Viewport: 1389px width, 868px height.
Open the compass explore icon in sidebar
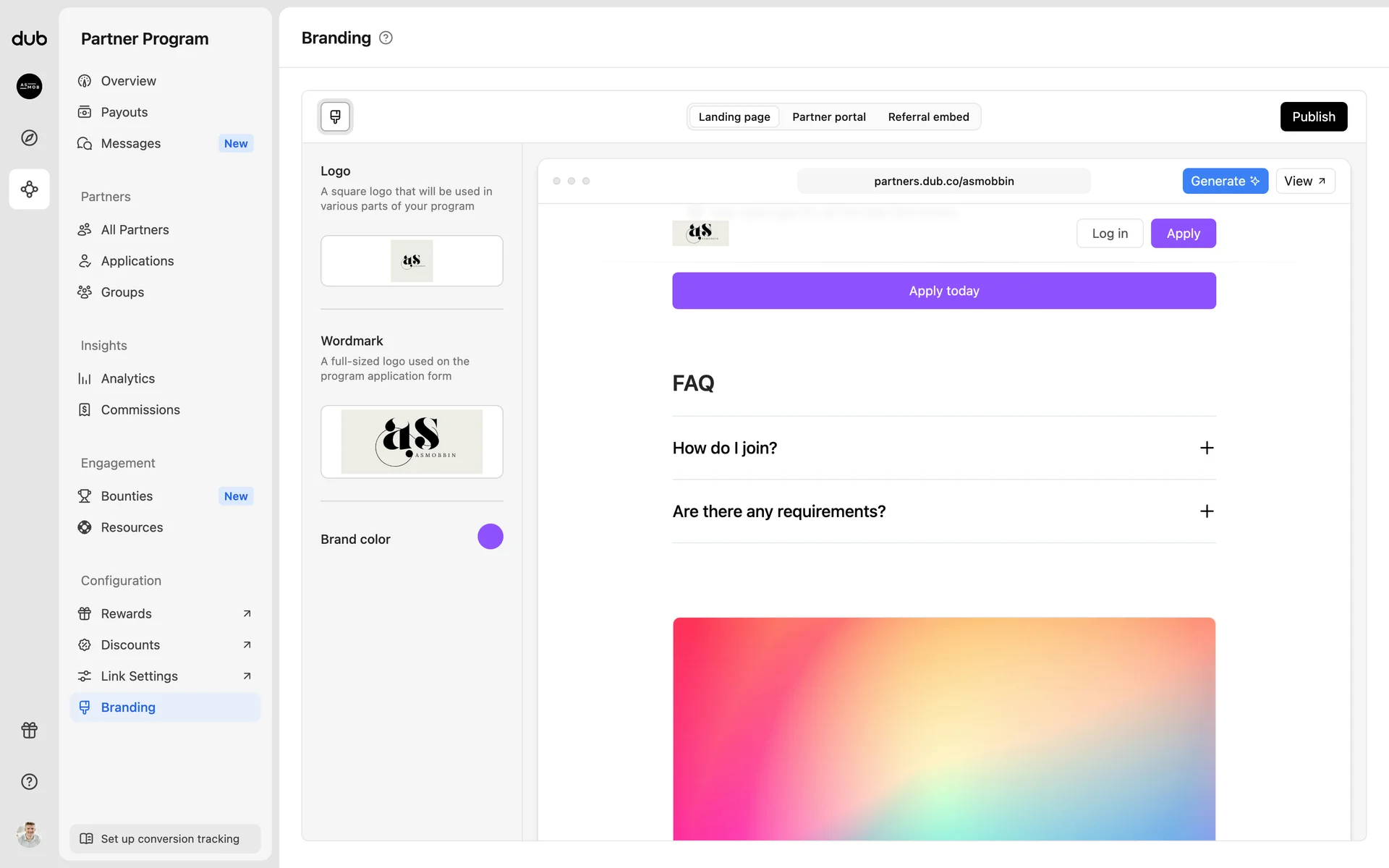click(x=29, y=137)
